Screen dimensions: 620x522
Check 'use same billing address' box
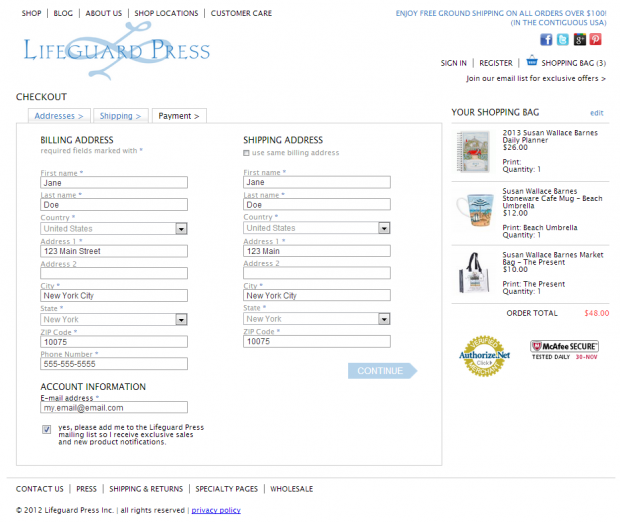[246, 153]
